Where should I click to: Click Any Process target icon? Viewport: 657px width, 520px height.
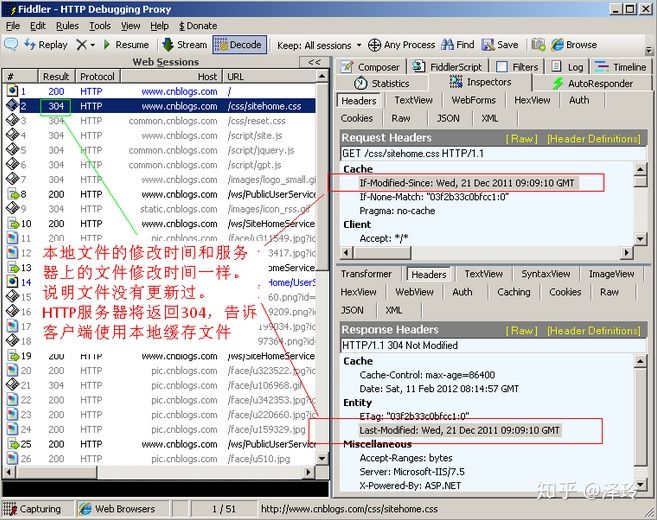[374, 45]
